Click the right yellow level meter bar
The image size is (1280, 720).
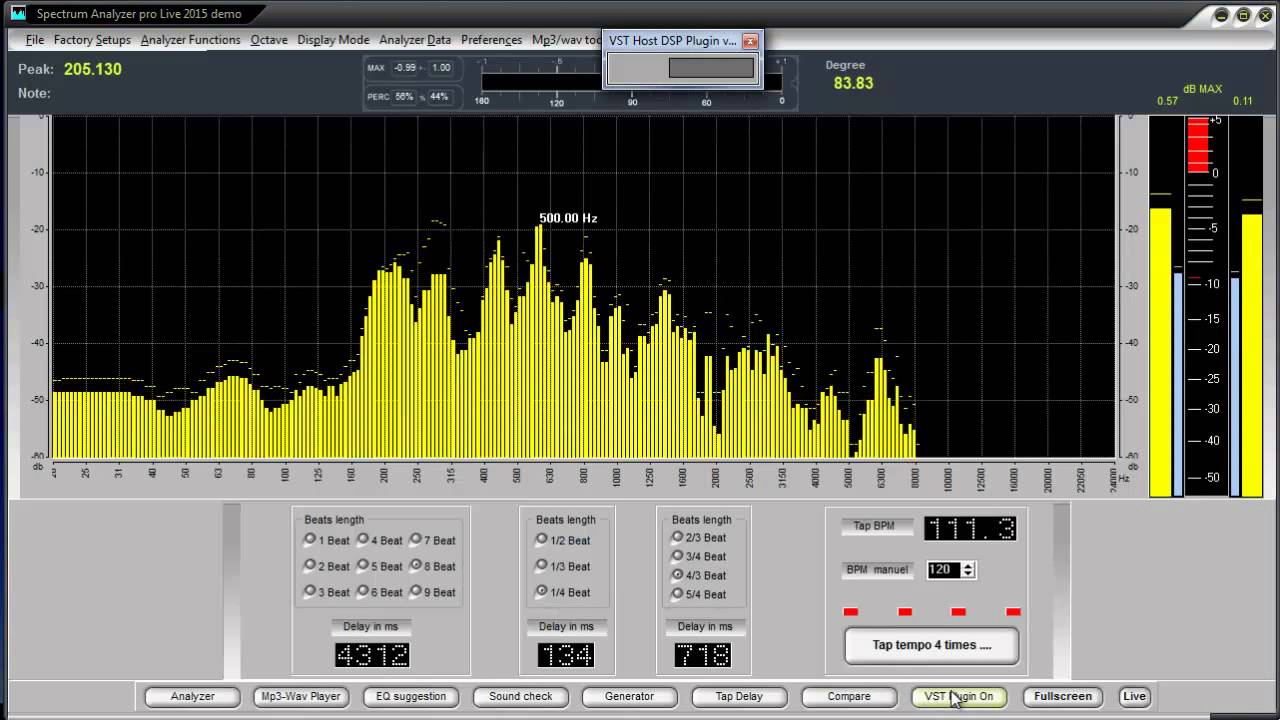tap(1252, 355)
